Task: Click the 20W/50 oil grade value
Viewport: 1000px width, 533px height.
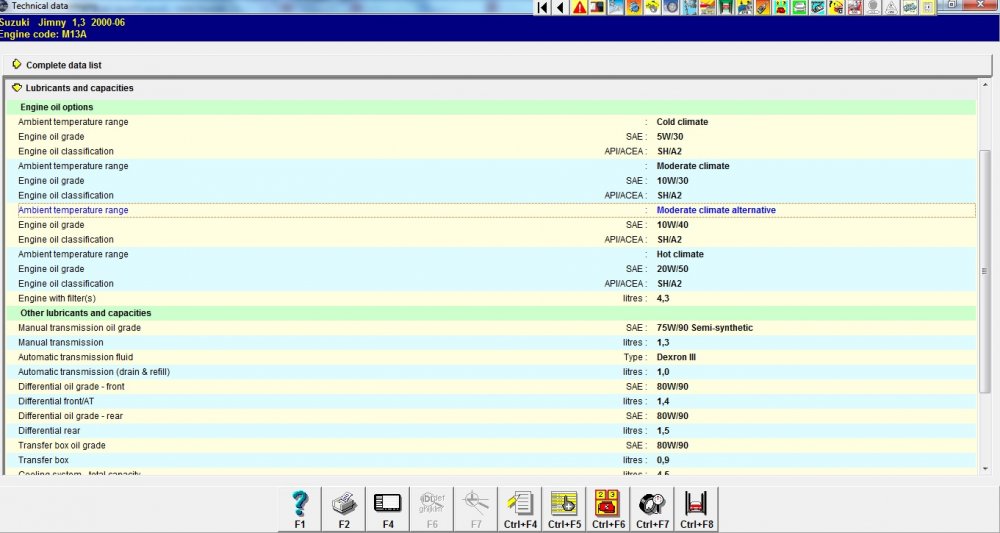Action: coord(672,269)
